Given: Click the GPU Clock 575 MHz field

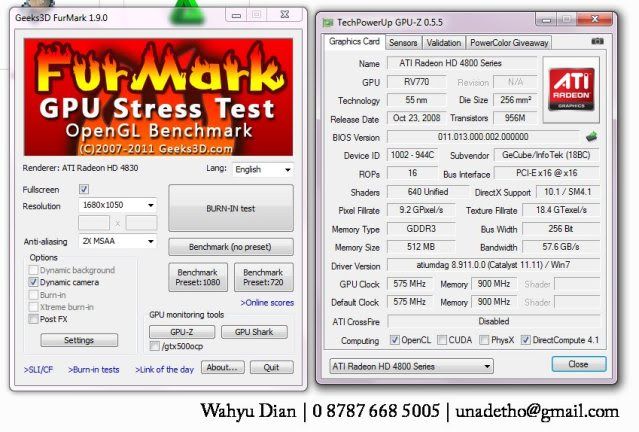Looking at the screenshot, I should point(410,284).
